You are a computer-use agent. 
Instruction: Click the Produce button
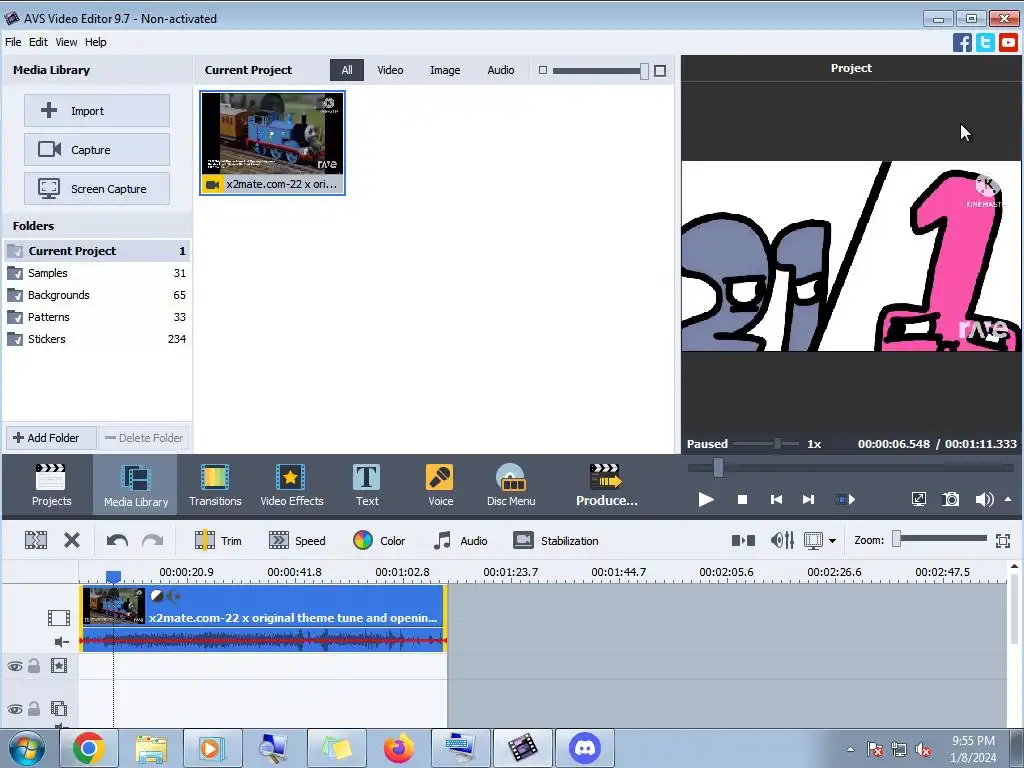(607, 485)
